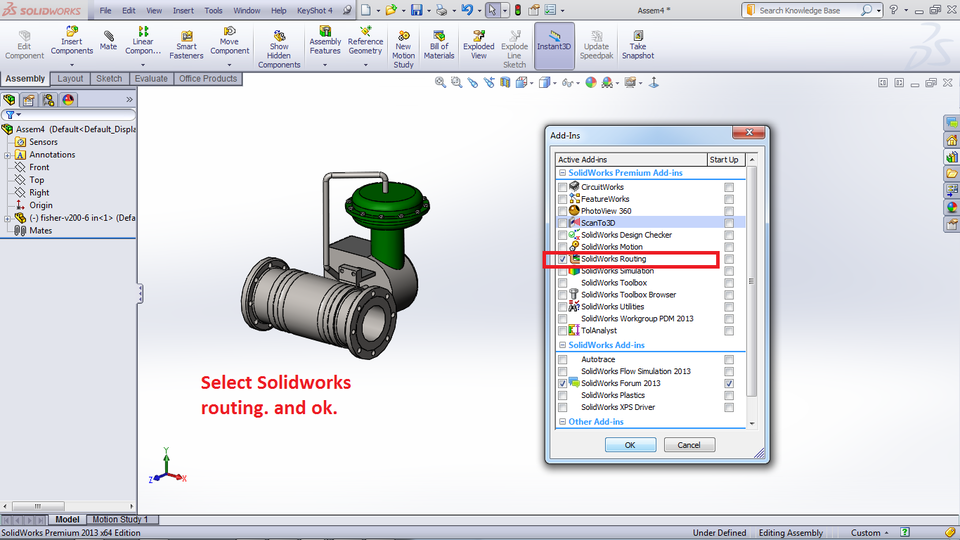
Task: Activate the Move Component tool
Action: (230, 40)
